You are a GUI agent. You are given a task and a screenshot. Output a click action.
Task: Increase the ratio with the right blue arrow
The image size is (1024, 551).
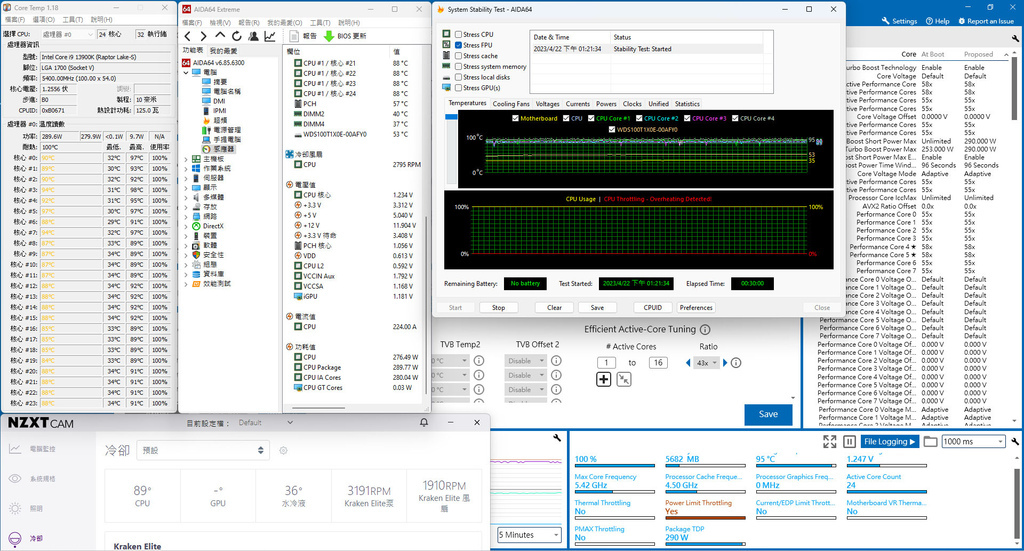pos(725,363)
